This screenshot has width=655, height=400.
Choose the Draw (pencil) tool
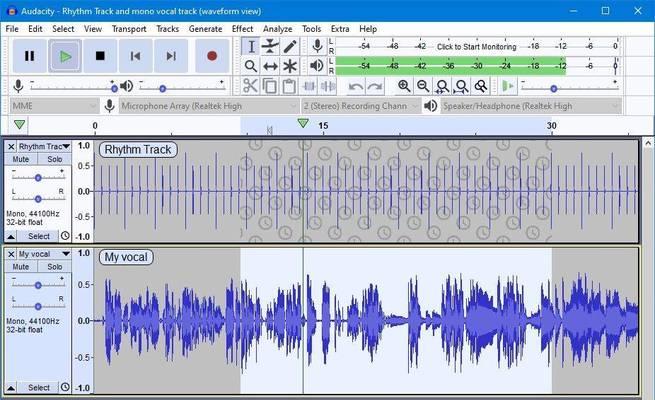pyautogui.click(x=290, y=46)
